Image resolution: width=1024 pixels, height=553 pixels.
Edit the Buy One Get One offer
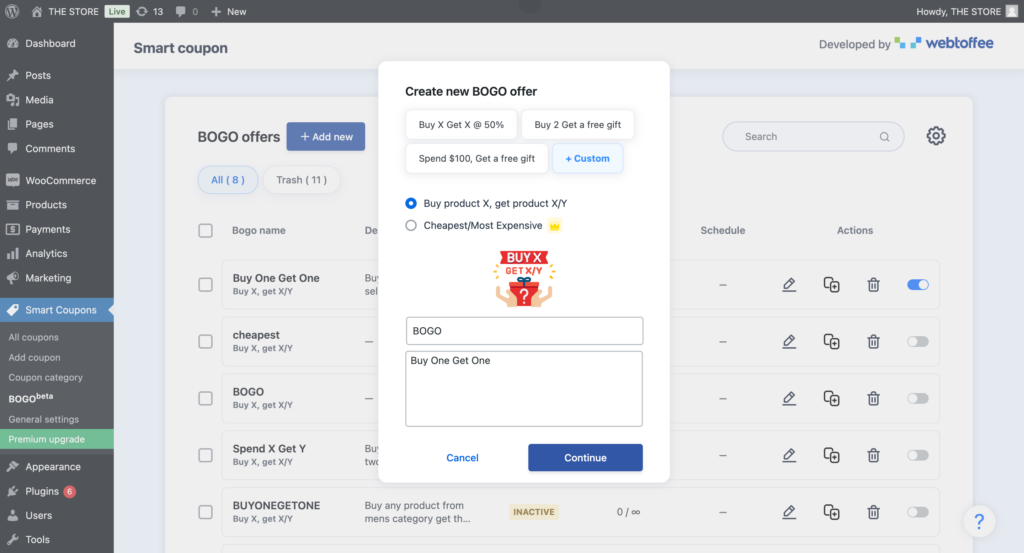click(789, 285)
